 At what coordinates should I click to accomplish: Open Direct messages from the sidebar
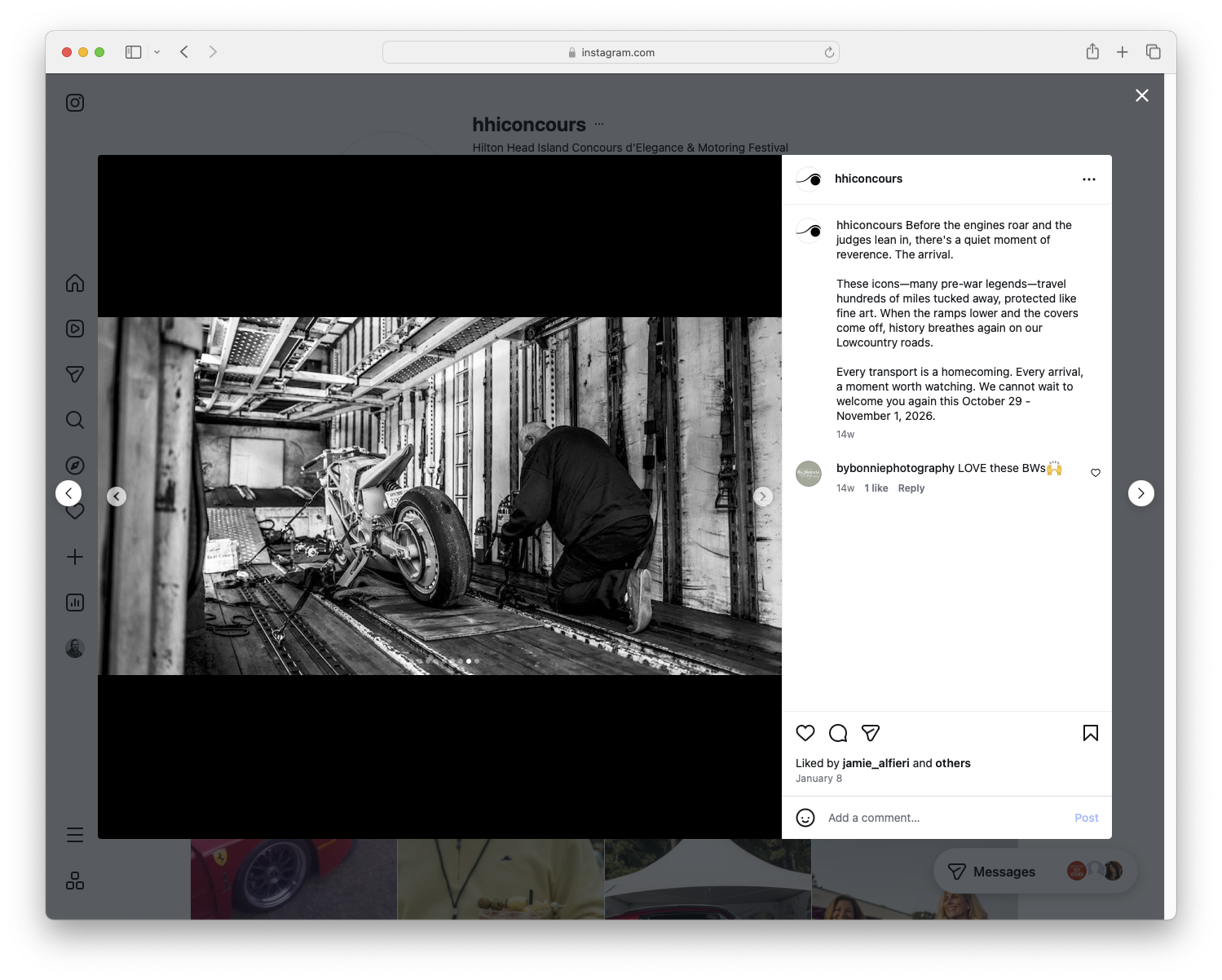point(75,373)
